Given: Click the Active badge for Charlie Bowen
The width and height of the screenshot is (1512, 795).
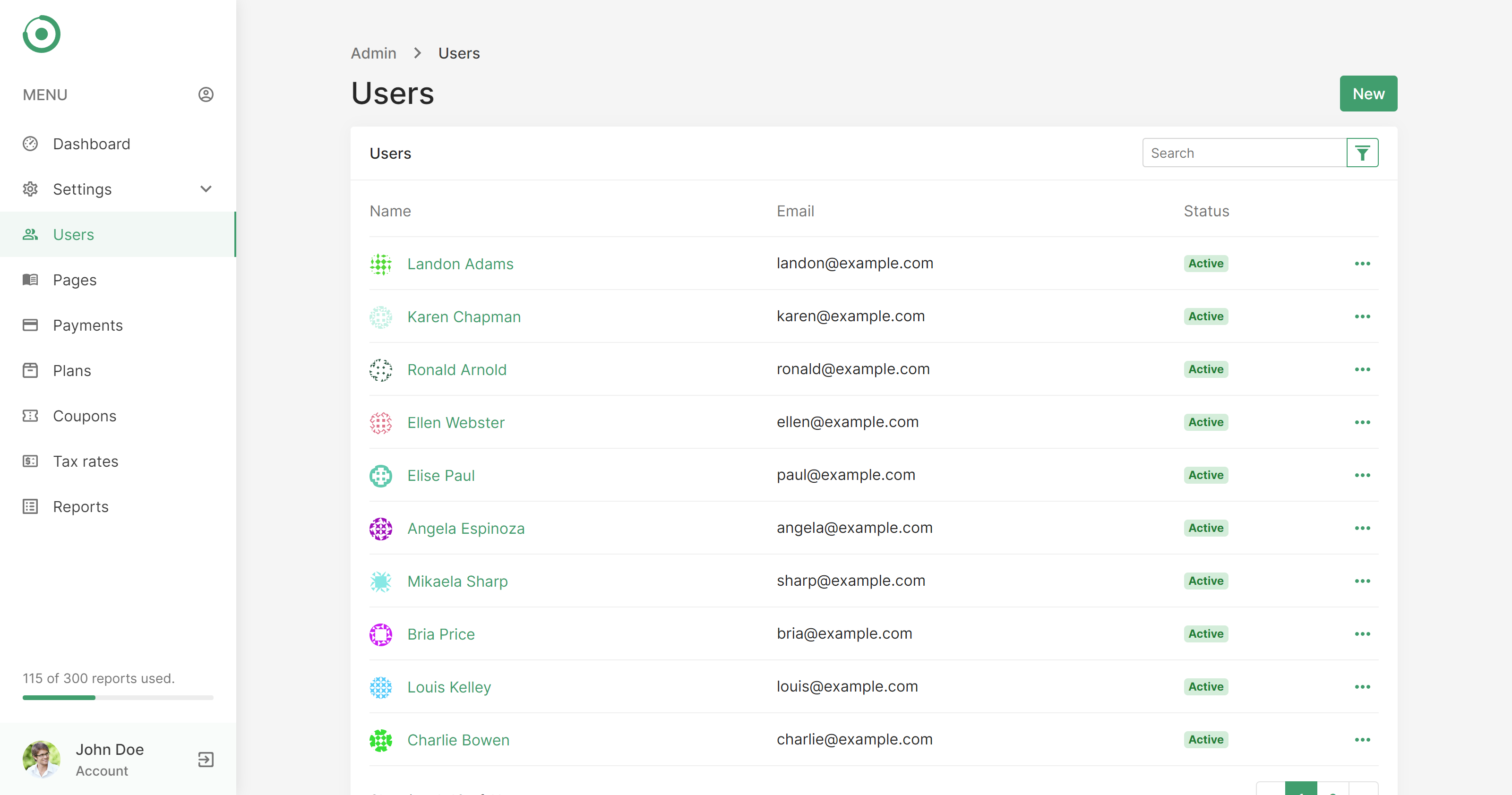Looking at the screenshot, I should tap(1206, 740).
